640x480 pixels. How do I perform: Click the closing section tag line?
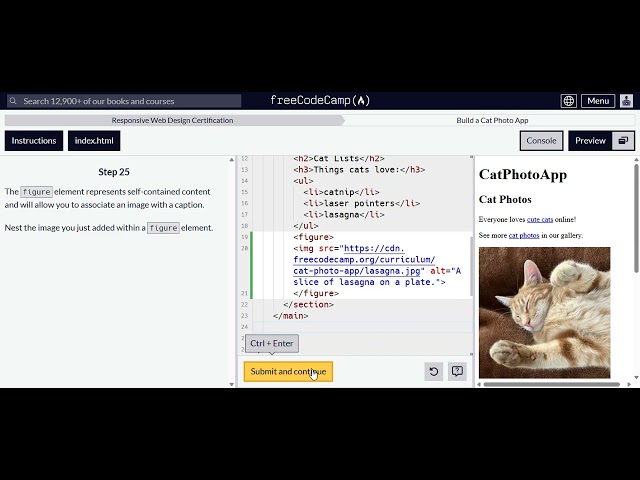coord(308,304)
